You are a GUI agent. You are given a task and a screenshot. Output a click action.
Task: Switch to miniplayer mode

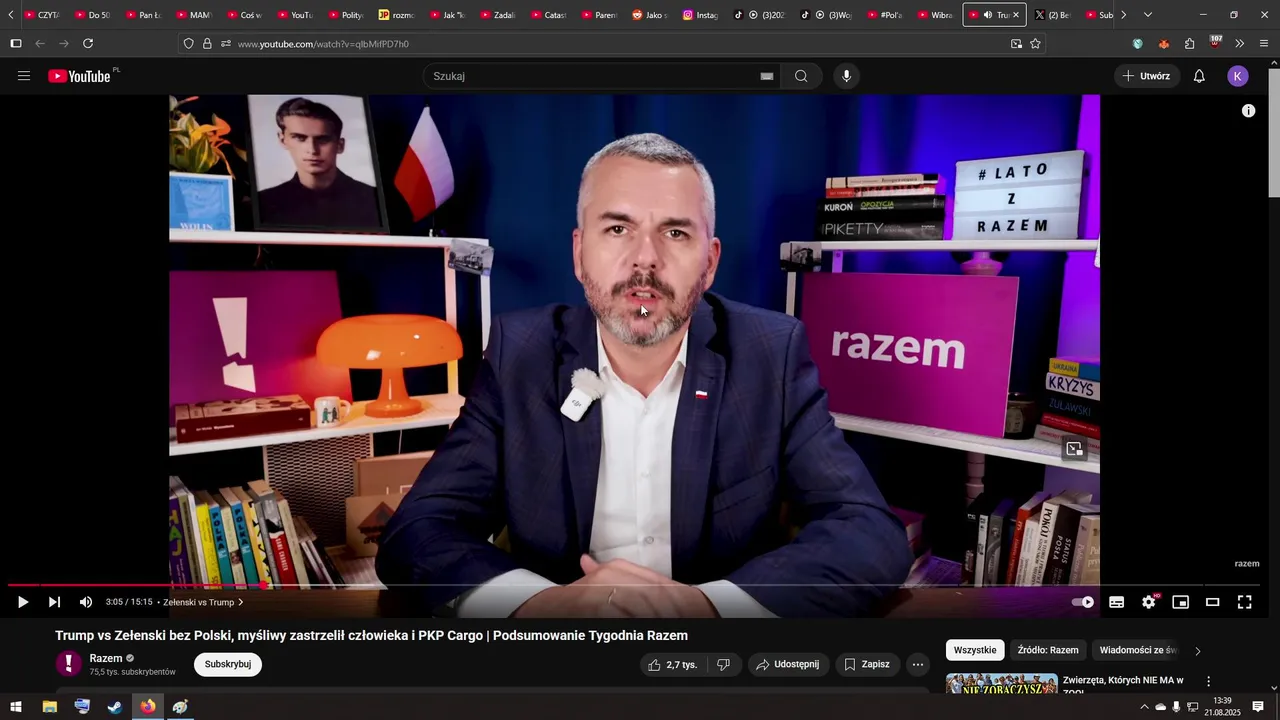(1181, 602)
